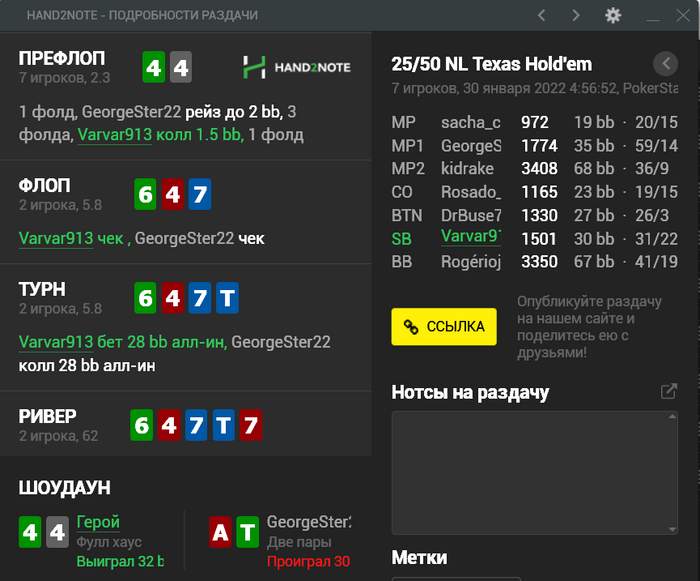Click Метки heading
This screenshot has height=581, width=700.
[419, 558]
